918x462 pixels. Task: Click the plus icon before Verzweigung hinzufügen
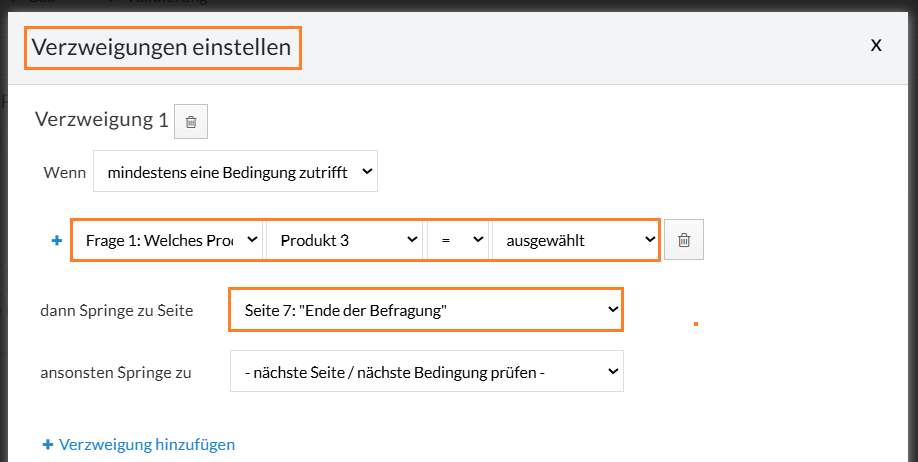[x=47, y=444]
